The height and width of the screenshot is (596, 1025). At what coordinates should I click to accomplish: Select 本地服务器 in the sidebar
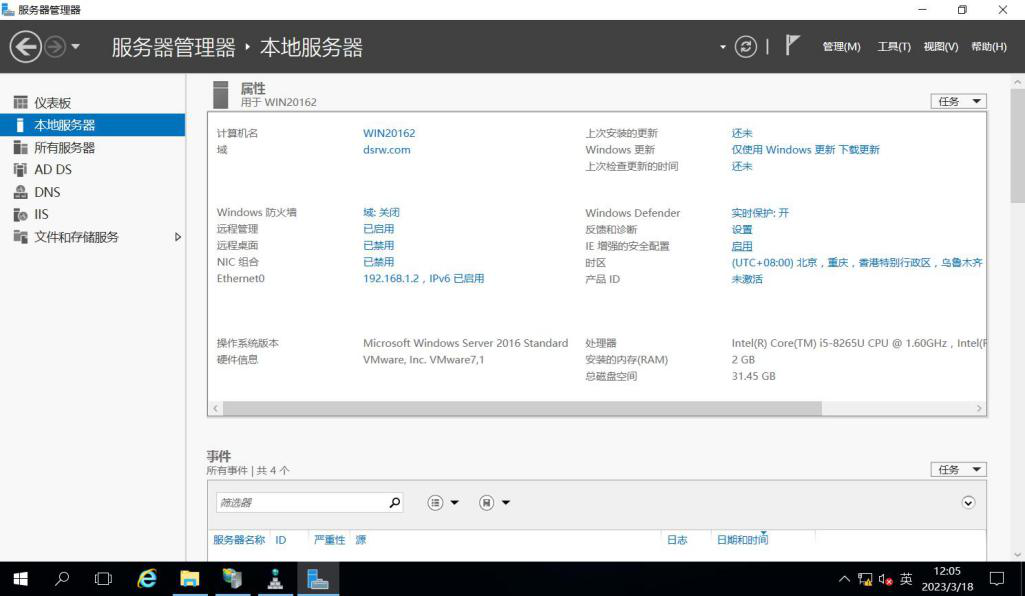click(x=92, y=125)
